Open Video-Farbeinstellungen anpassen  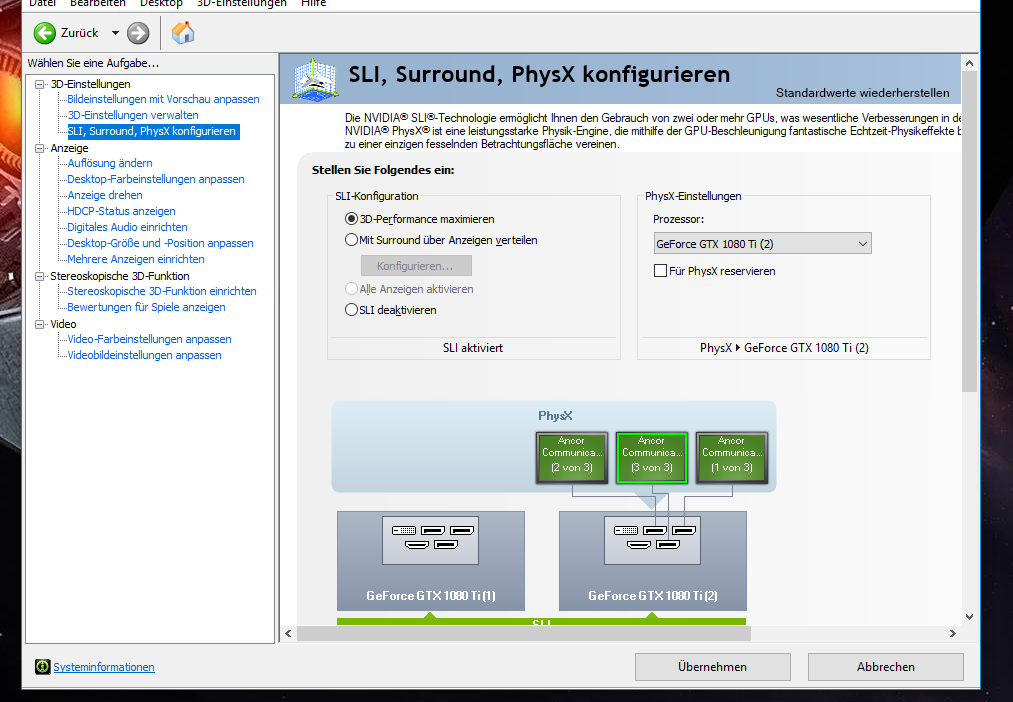(149, 339)
